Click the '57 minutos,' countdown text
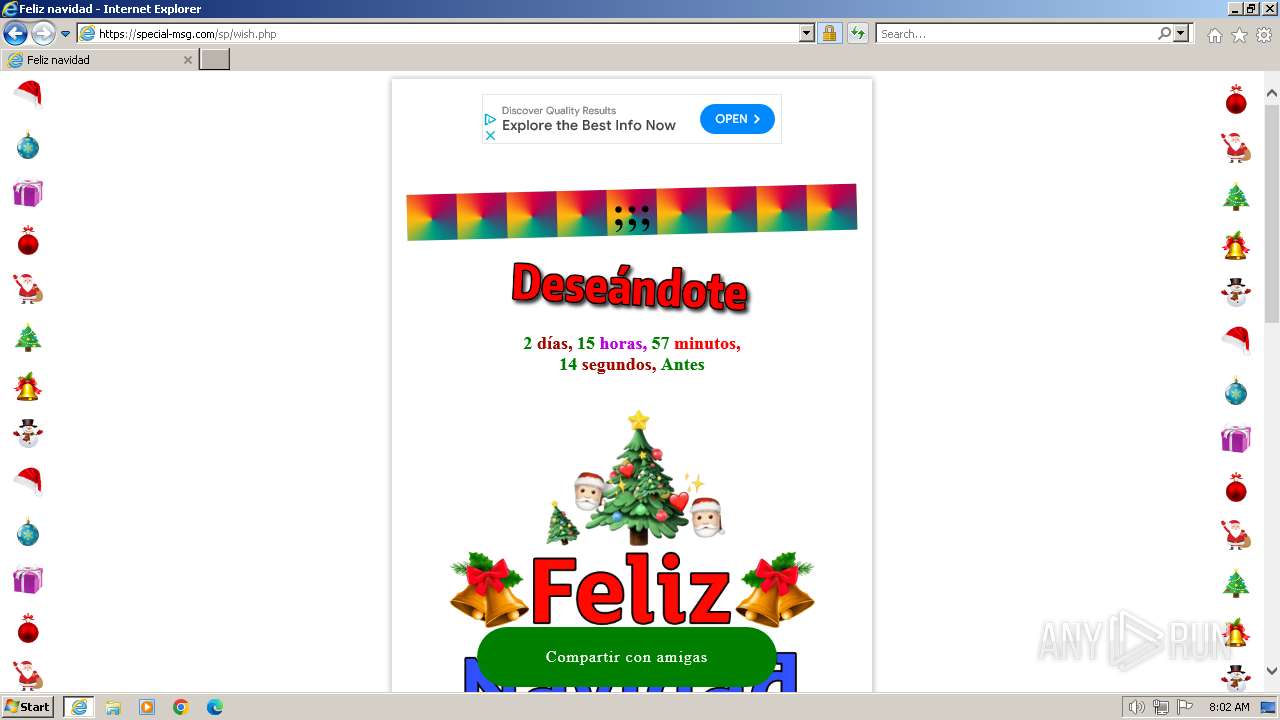1280x720 pixels. pyautogui.click(x=696, y=343)
